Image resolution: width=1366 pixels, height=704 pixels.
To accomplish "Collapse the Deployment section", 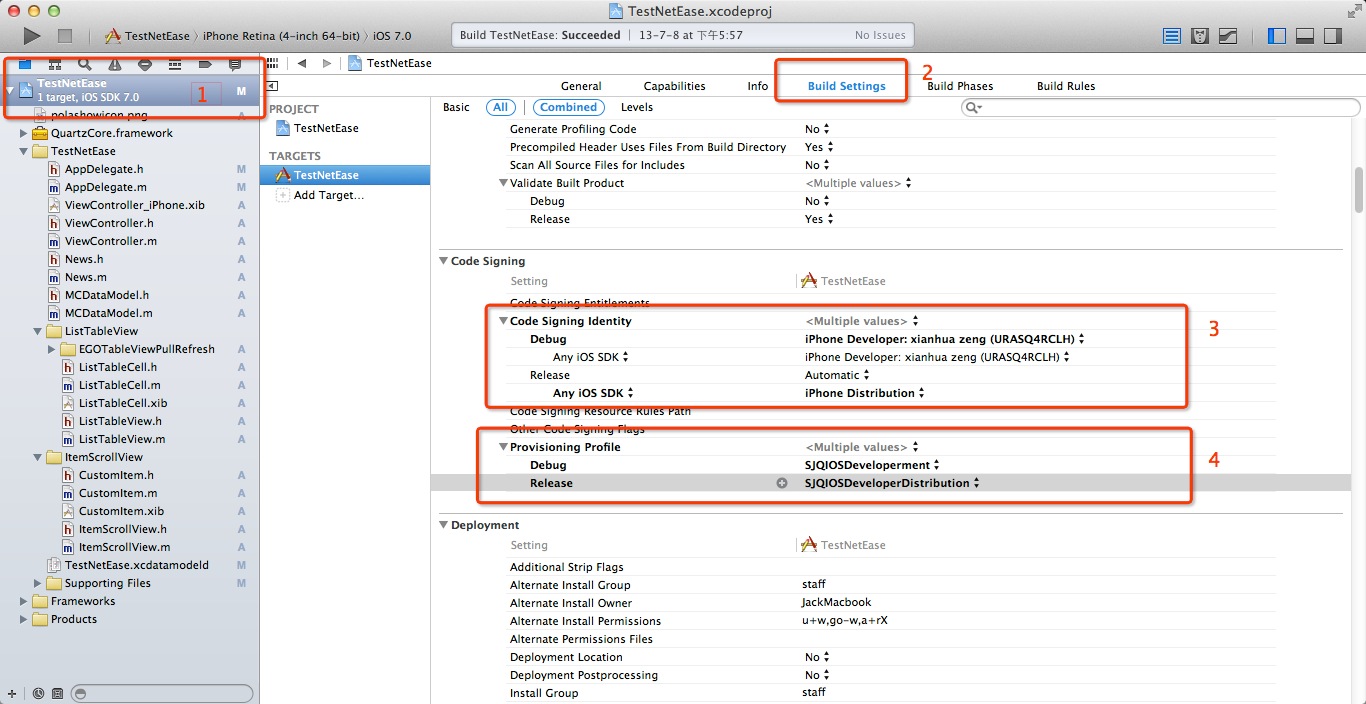I will coord(443,525).
